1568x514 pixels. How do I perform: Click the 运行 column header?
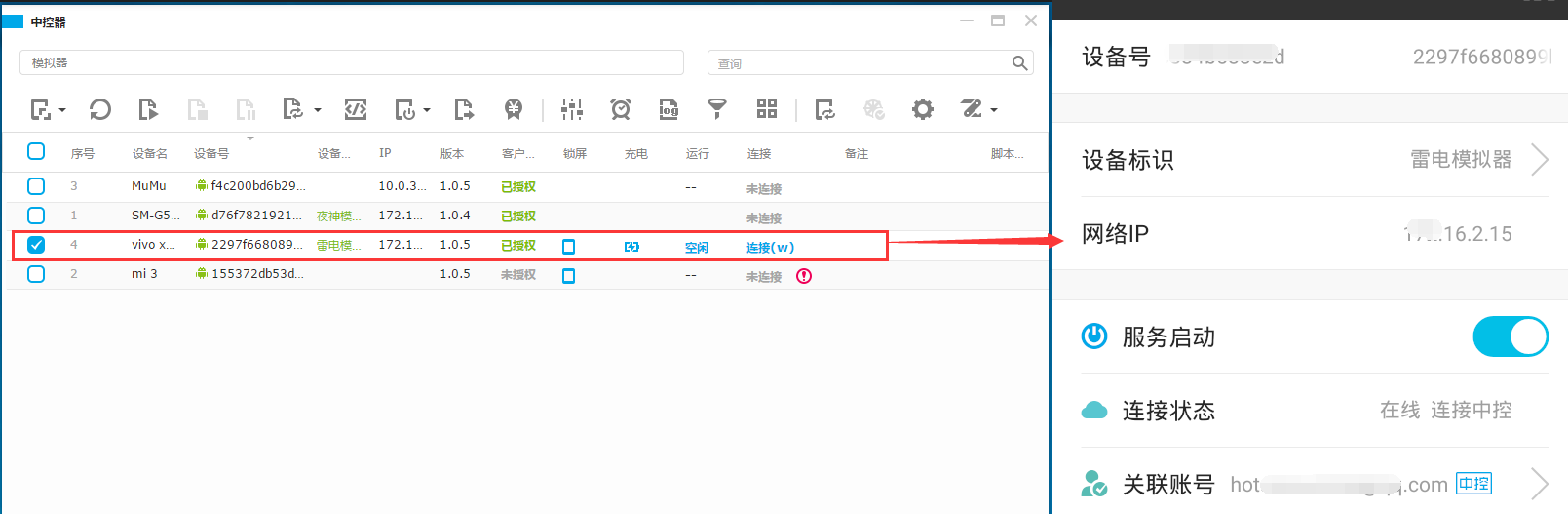698,153
